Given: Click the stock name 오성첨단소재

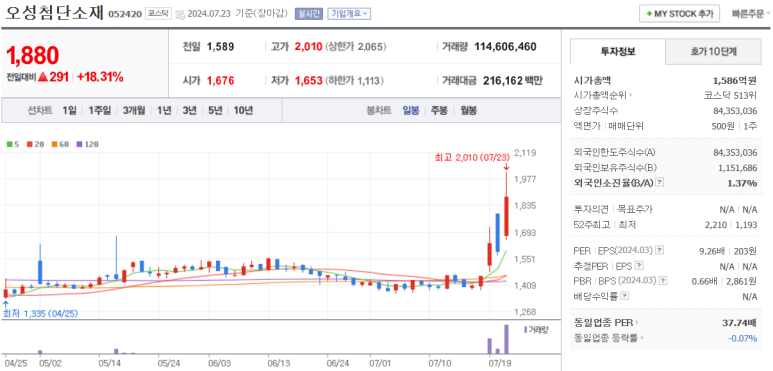Looking at the screenshot, I should pos(55,13).
